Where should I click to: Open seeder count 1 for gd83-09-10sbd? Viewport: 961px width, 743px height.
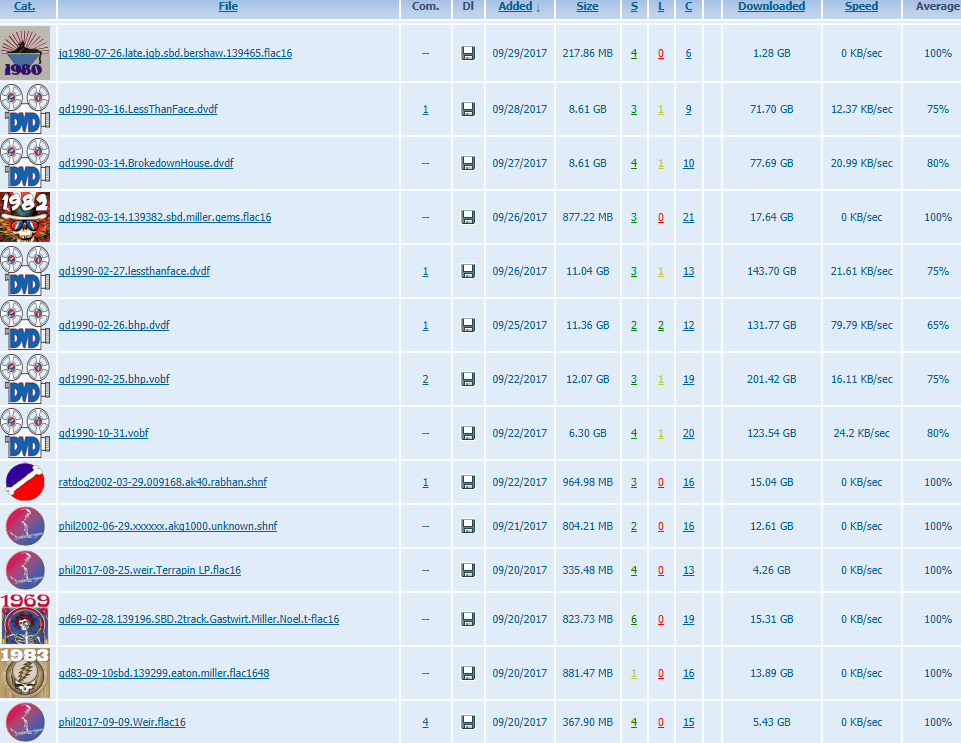pos(634,673)
